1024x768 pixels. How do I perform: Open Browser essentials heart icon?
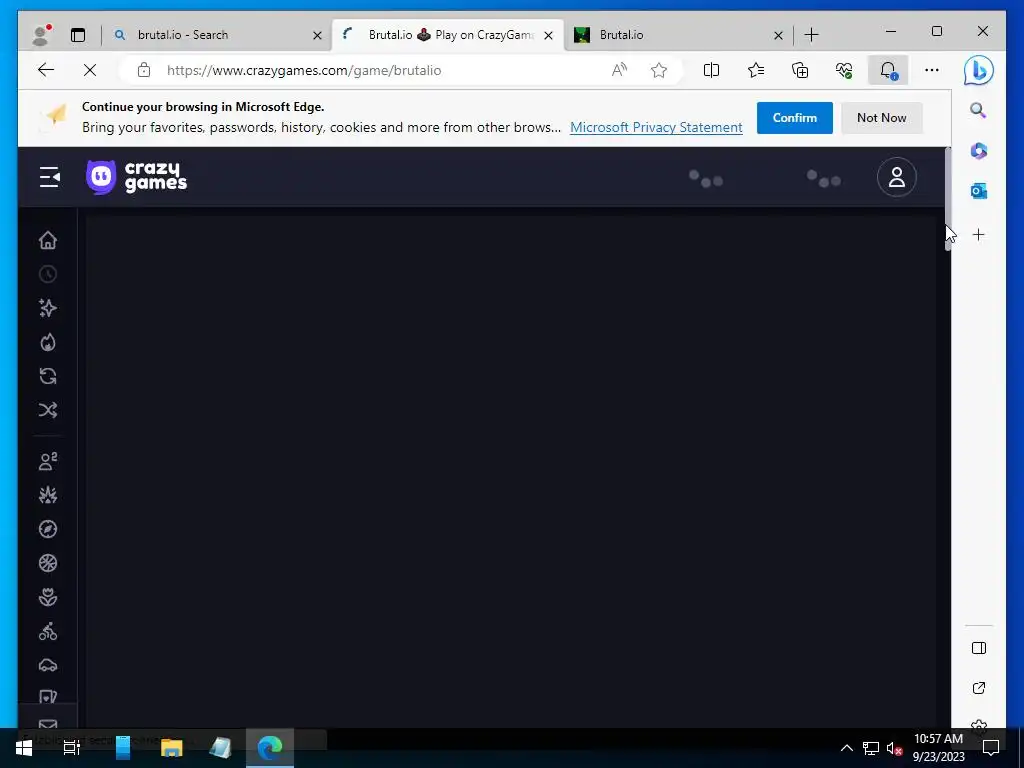(x=844, y=70)
